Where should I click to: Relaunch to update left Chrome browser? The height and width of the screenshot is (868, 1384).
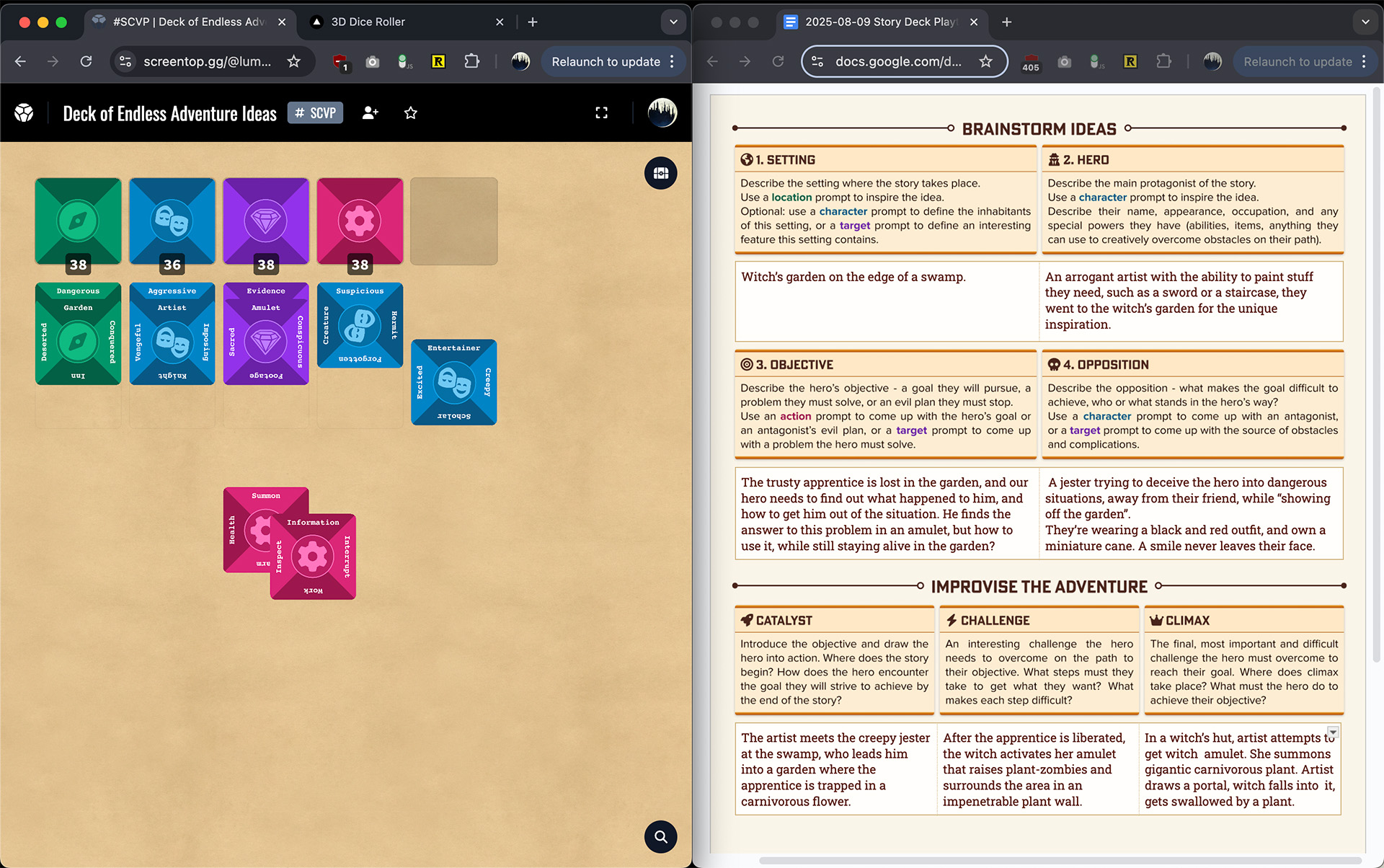(605, 62)
